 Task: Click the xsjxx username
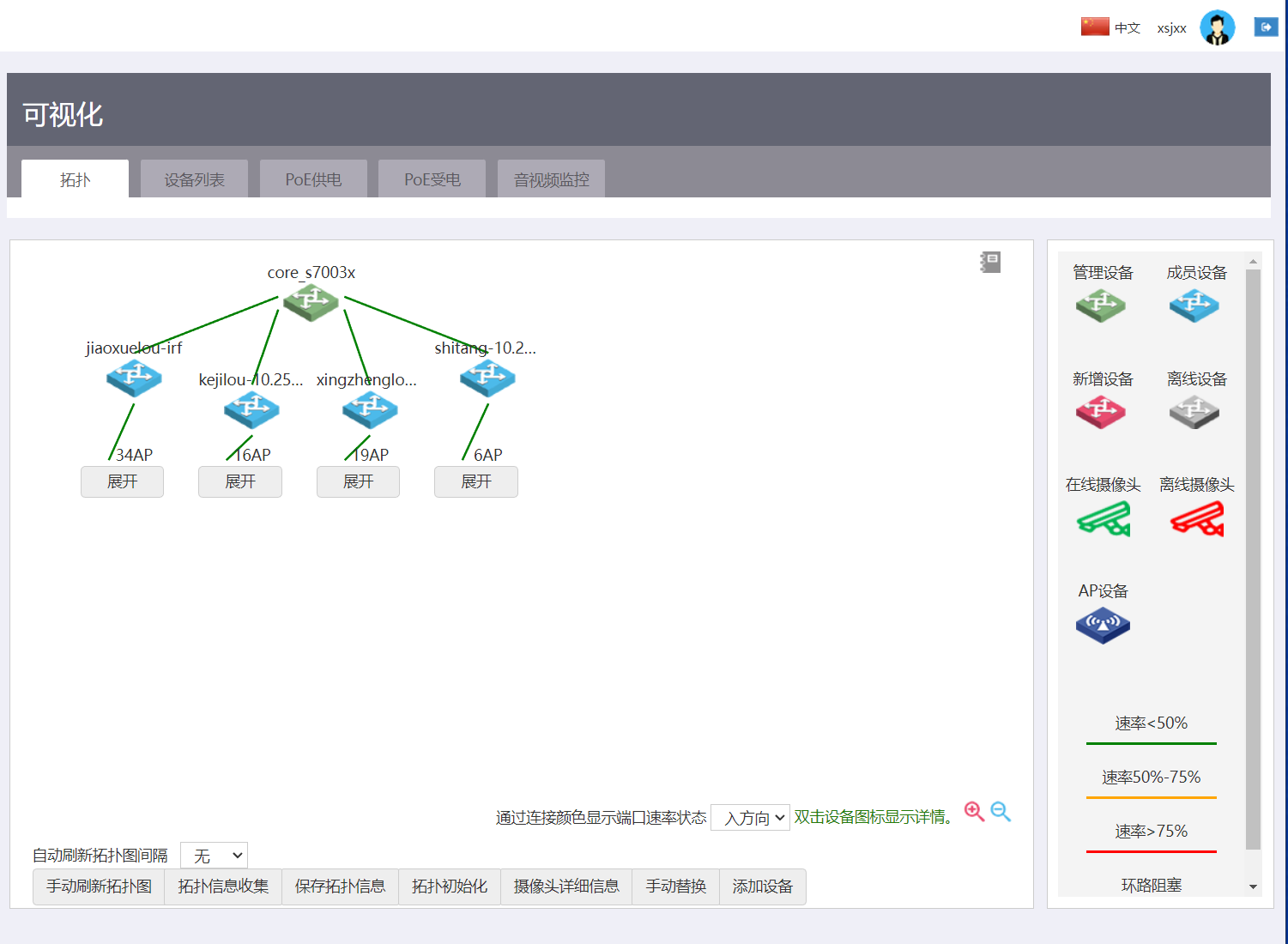tap(1171, 28)
